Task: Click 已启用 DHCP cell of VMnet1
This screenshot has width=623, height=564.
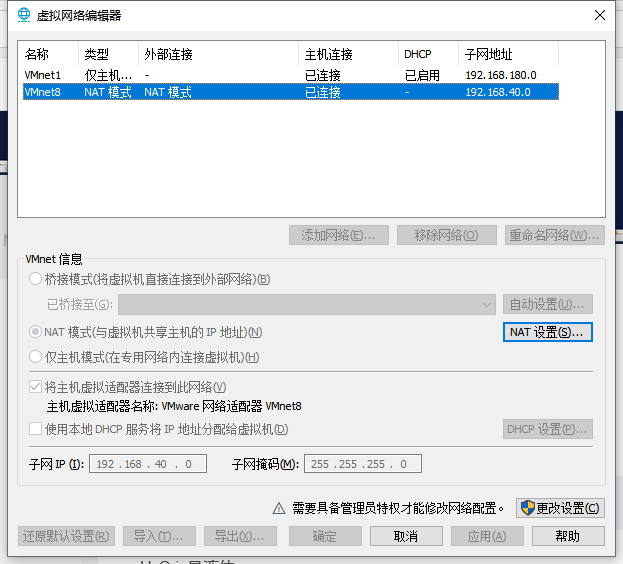Action: [x=422, y=75]
